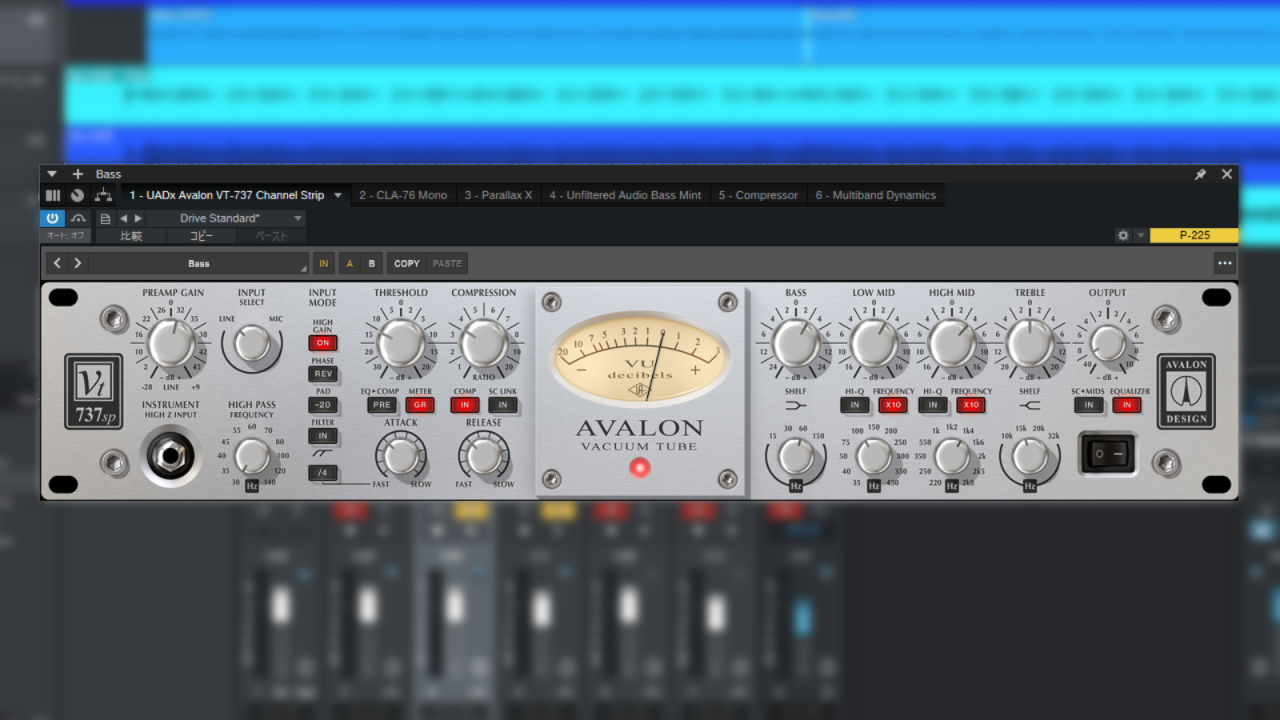The width and height of the screenshot is (1280, 720).
Task: Click the High Mid gain knob
Action: point(951,344)
